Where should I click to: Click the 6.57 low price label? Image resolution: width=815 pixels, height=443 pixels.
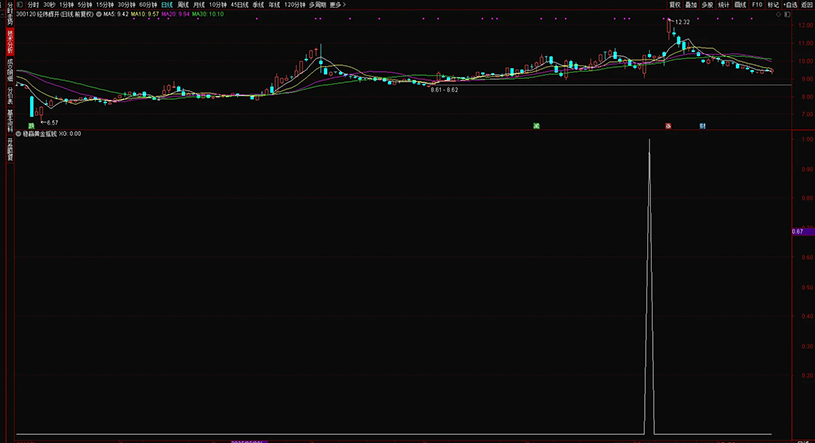point(52,123)
